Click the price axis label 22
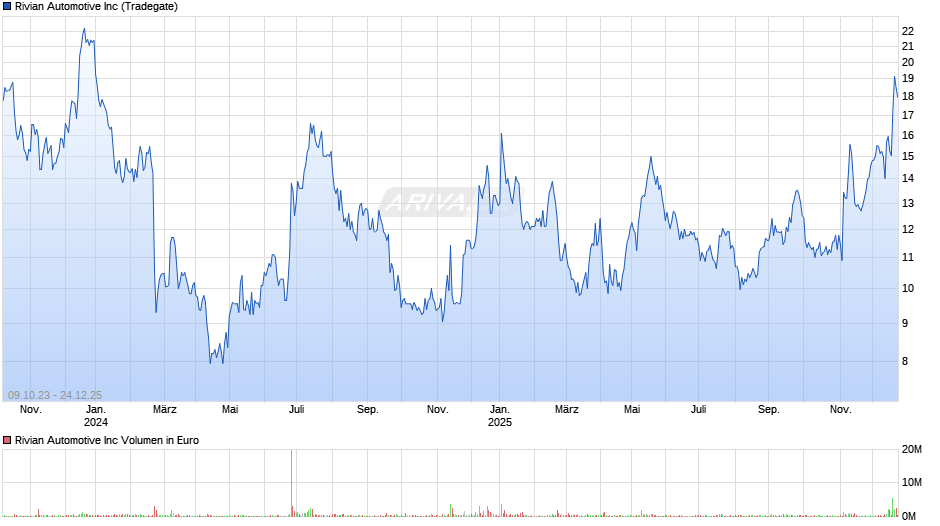940x526 pixels. [x=908, y=31]
